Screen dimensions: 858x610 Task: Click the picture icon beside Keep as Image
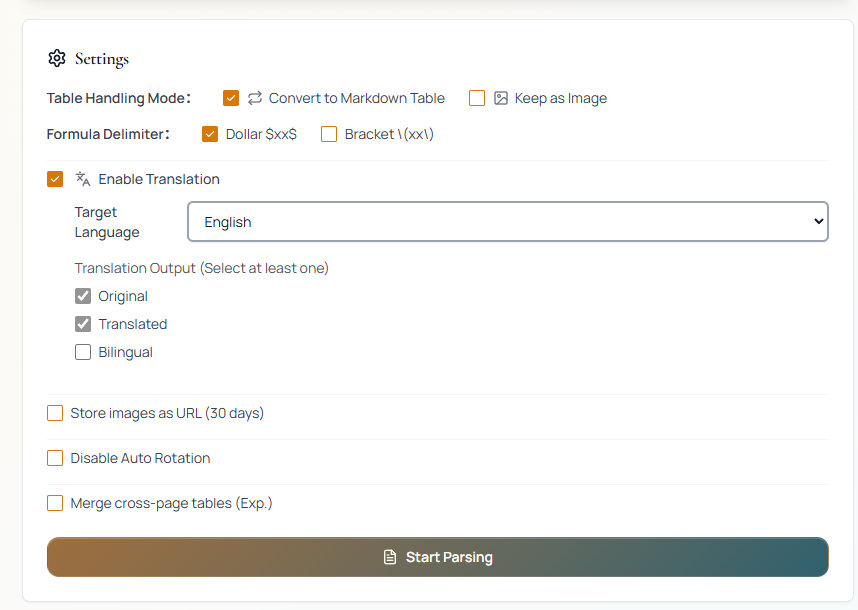501,98
